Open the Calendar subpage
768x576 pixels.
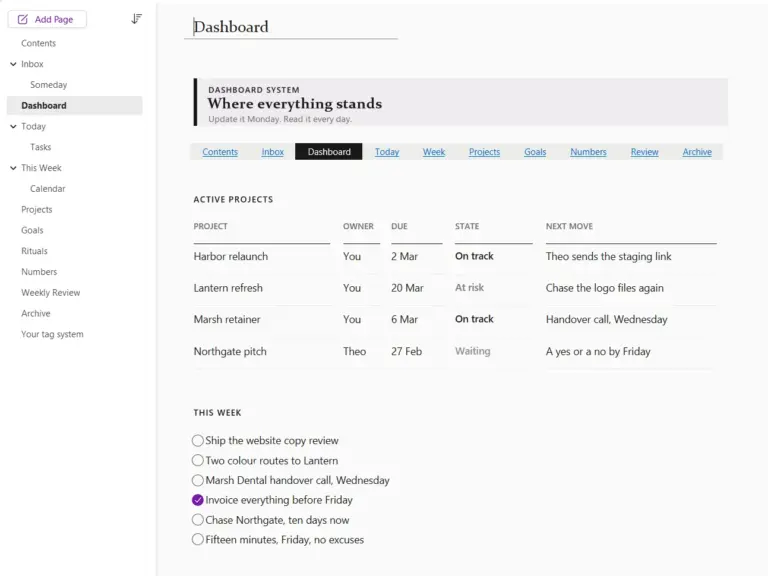click(48, 189)
